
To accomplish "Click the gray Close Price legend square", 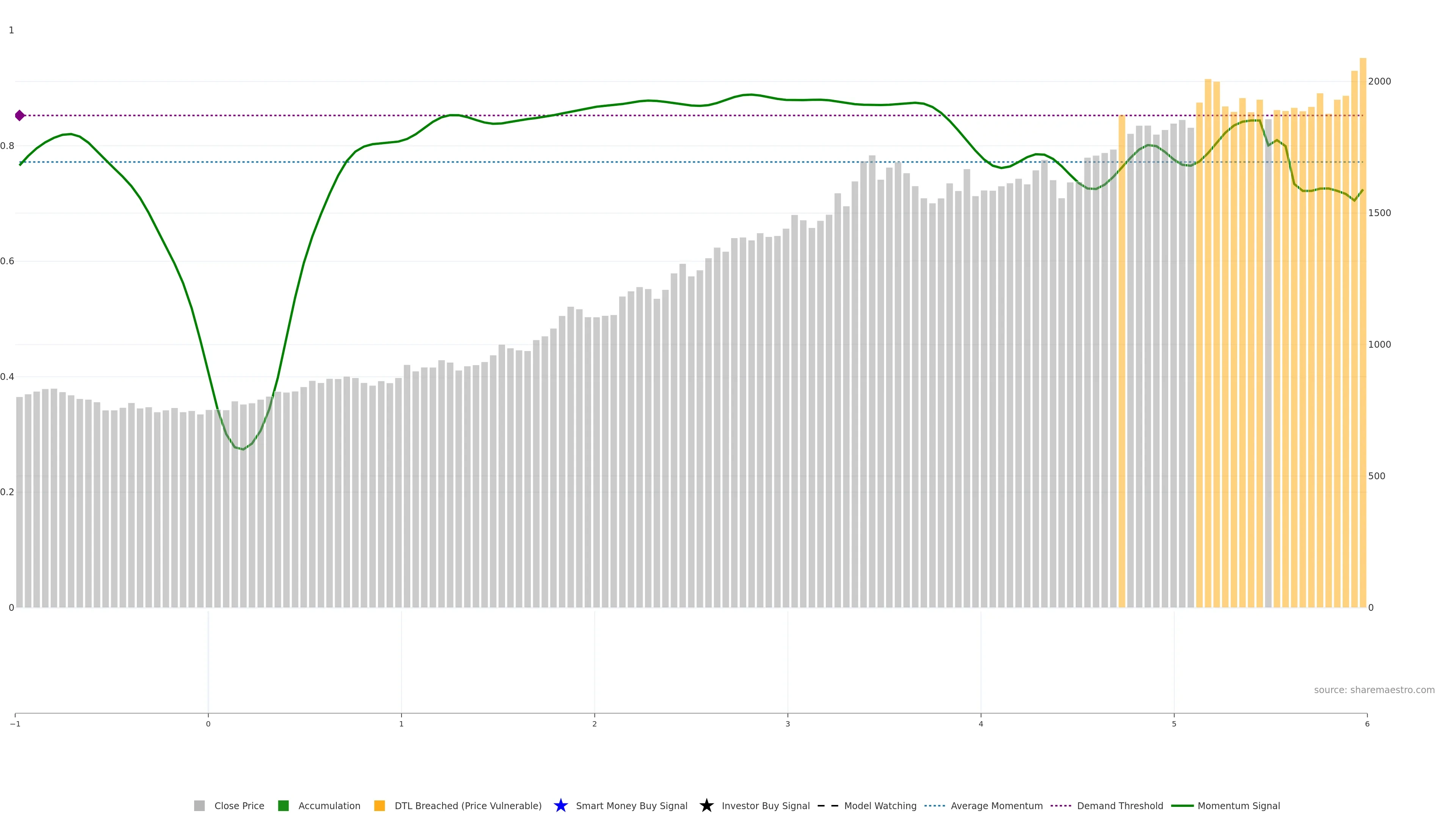I will (199, 805).
